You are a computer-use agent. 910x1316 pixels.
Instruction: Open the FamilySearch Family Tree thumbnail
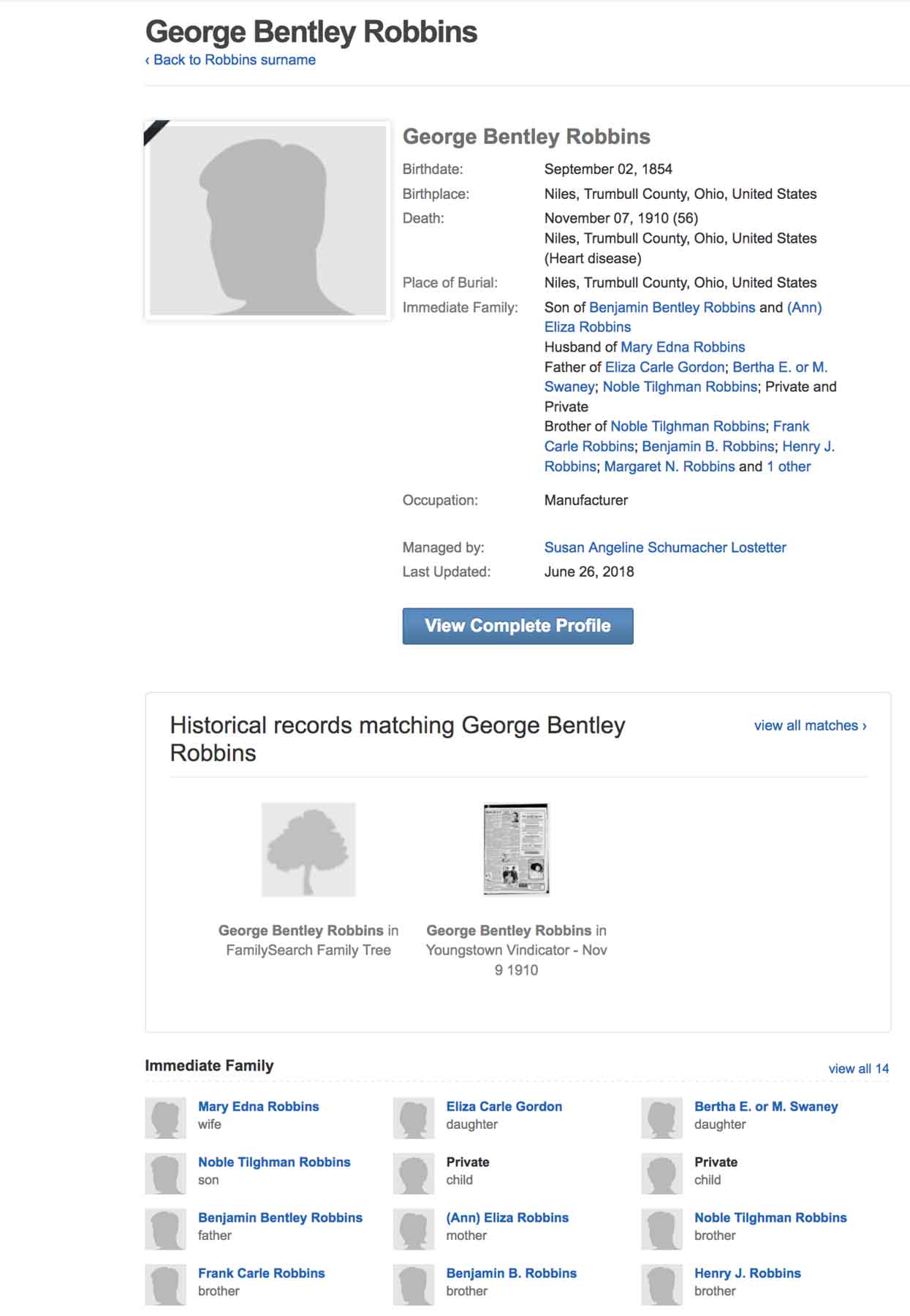(308, 850)
